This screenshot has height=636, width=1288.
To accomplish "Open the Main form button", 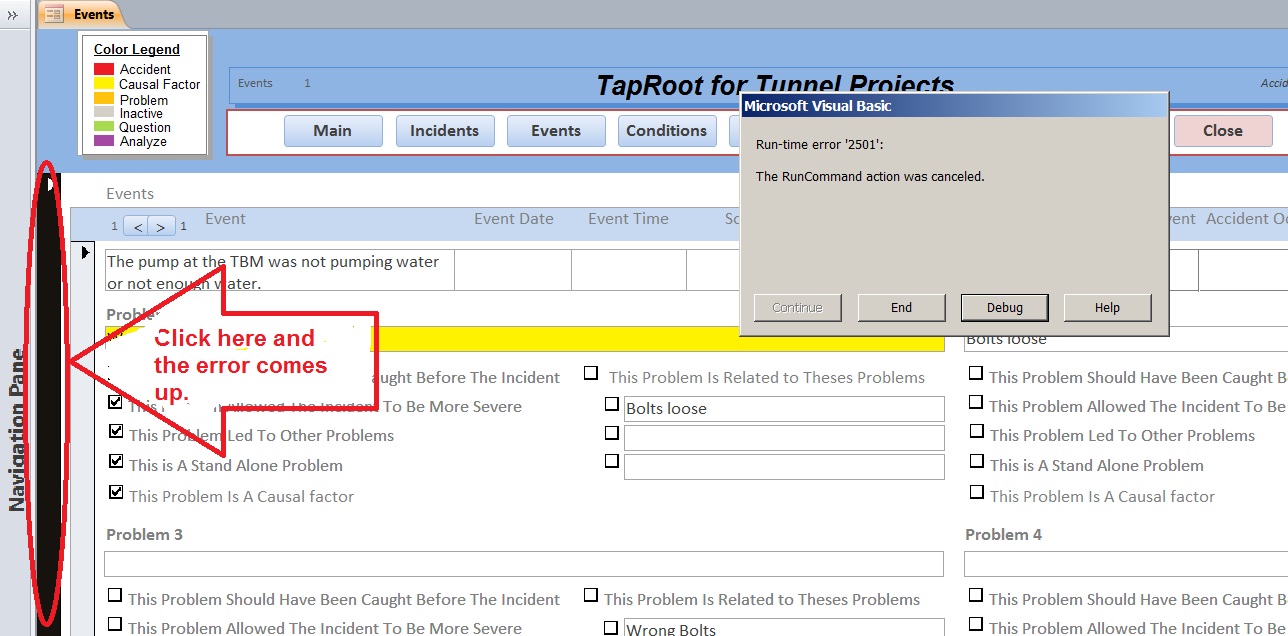I will click(333, 131).
